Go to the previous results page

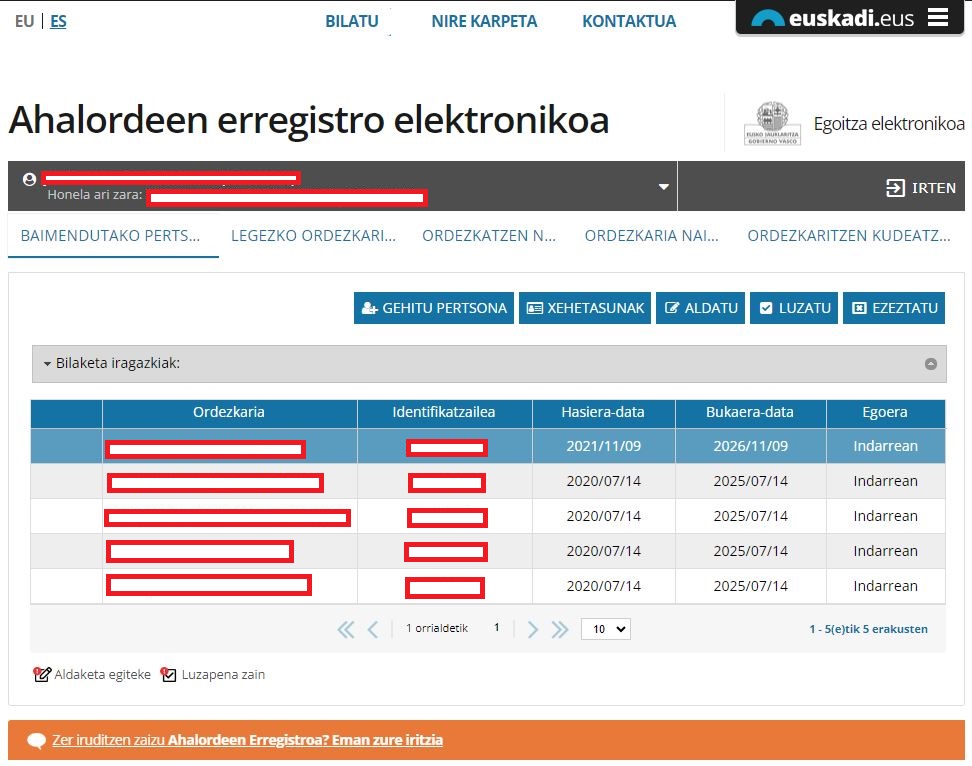(373, 629)
